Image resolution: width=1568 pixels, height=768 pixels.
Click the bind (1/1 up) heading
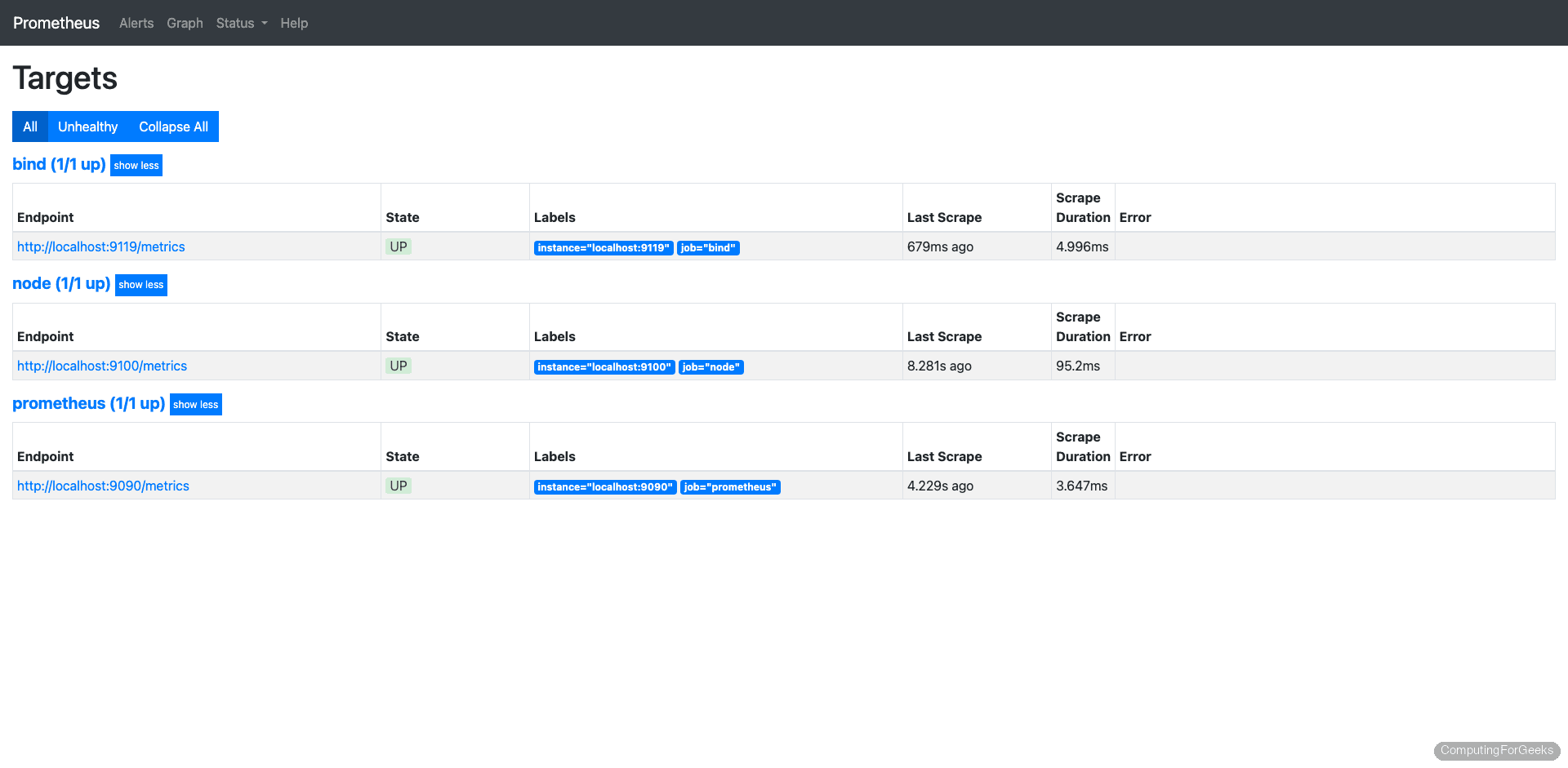point(59,164)
